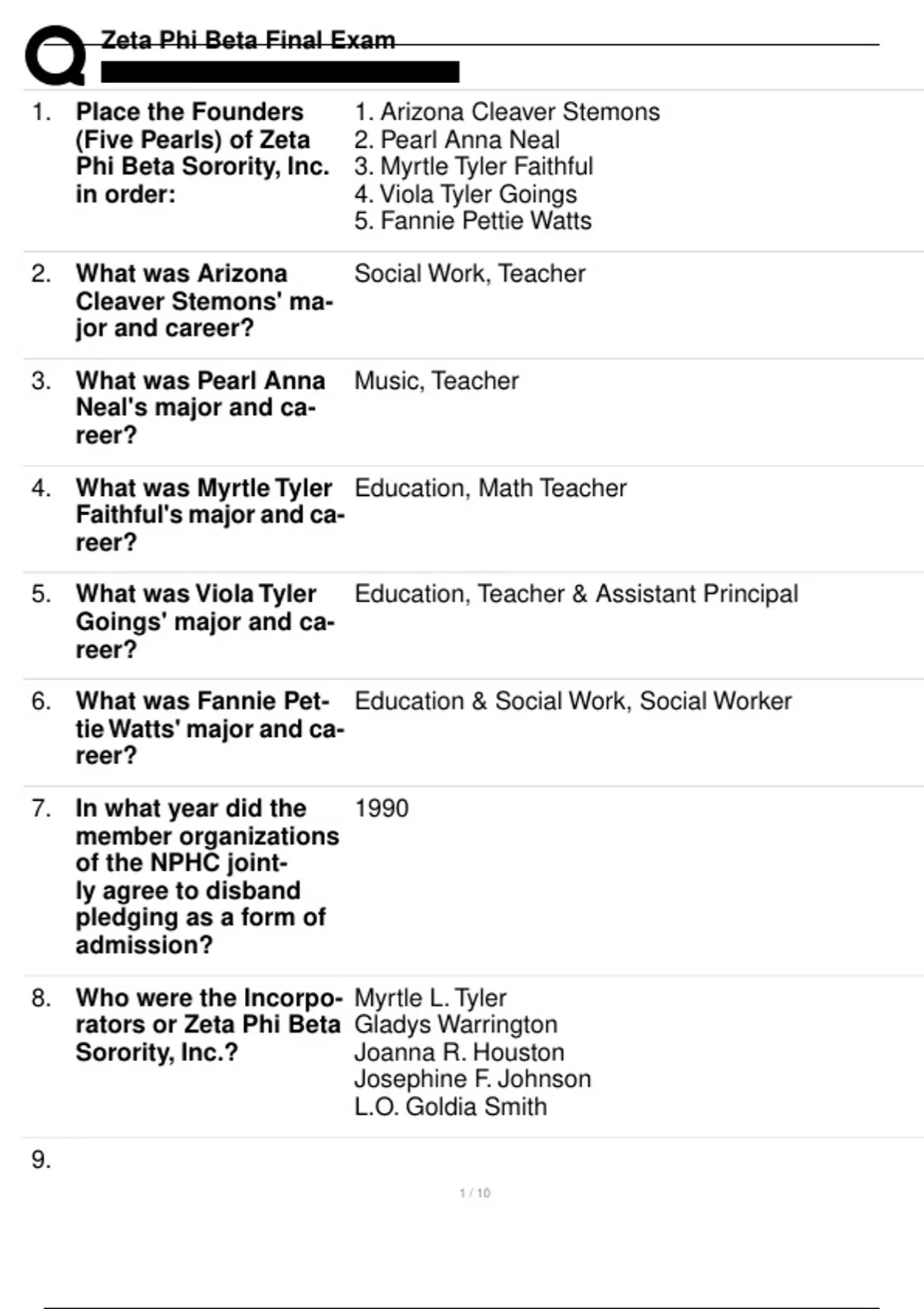
Task: Click the 1 / 10 page indicator
Action: point(474,1193)
